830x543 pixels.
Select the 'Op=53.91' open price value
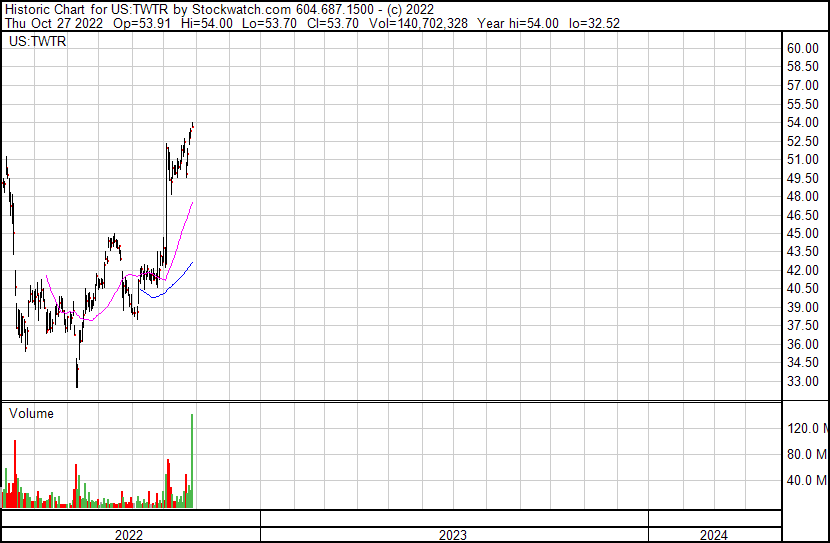[x=142, y=23]
